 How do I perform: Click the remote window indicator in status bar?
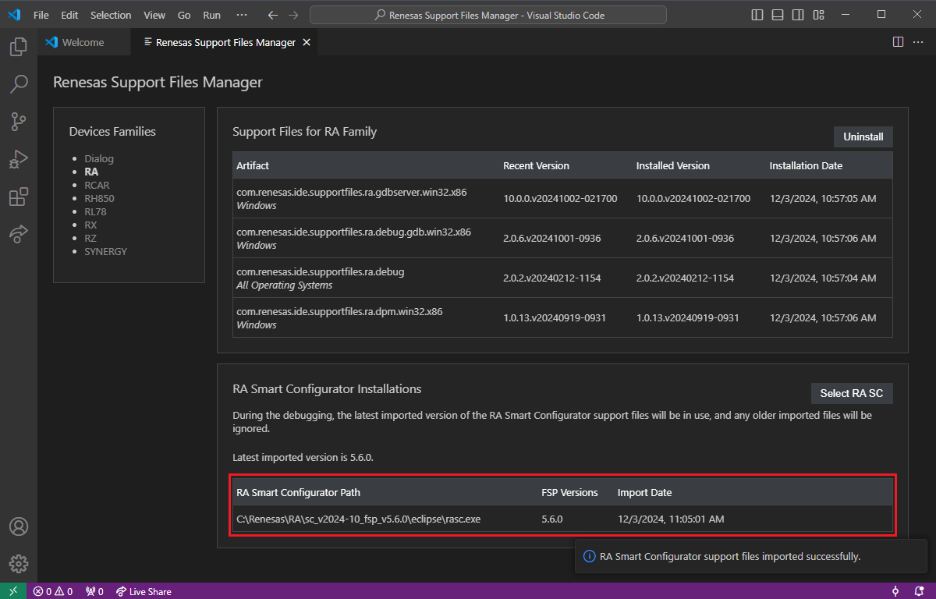point(13,591)
